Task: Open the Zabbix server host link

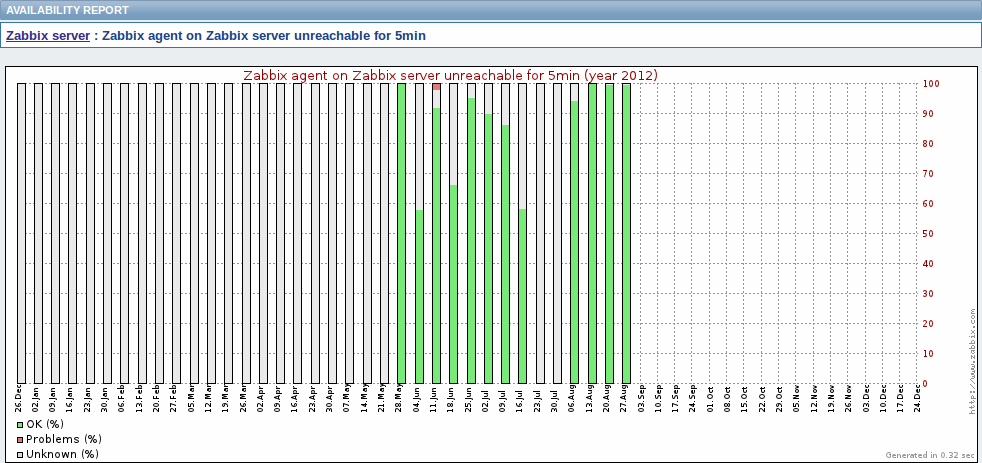Action: coord(48,36)
